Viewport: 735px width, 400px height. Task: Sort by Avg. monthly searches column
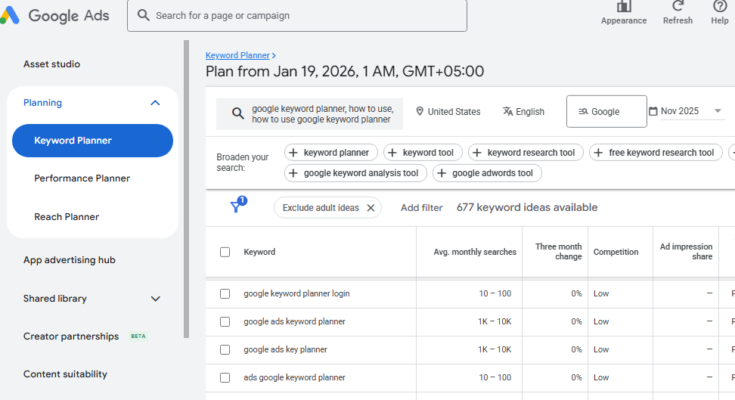[x=474, y=252]
